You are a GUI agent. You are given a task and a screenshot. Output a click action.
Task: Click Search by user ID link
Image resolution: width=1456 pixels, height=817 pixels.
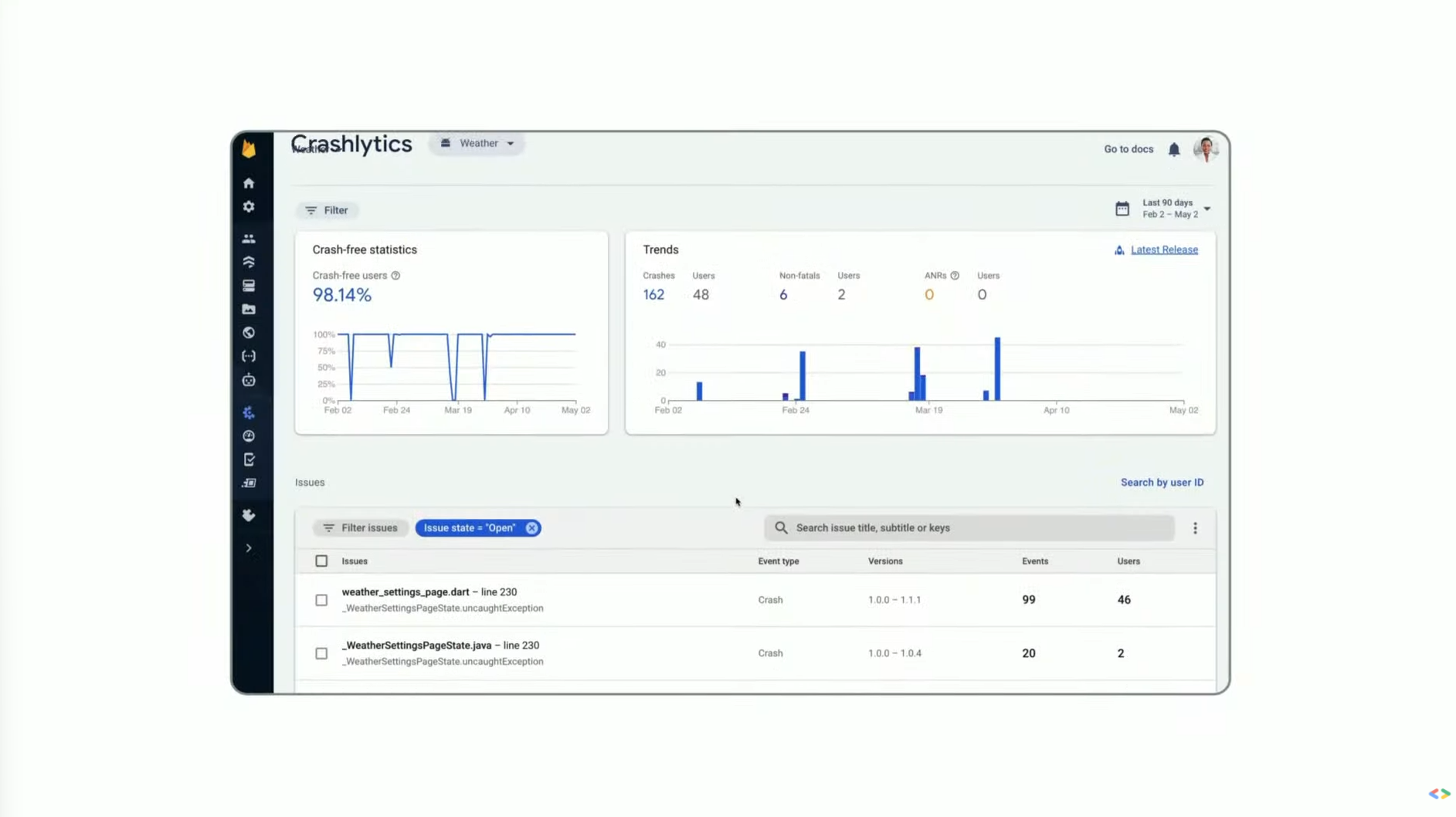(1161, 483)
